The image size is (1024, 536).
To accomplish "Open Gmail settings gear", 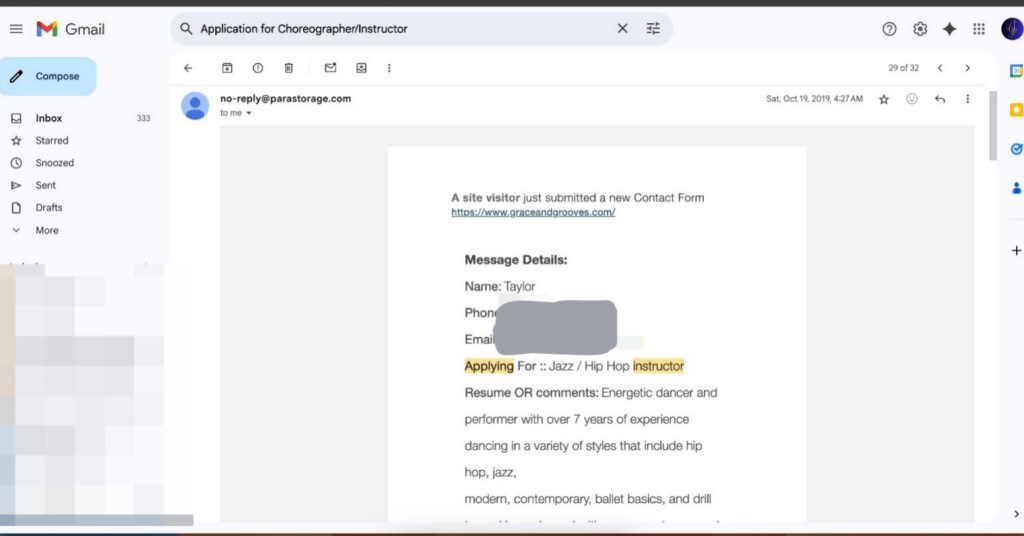I will [920, 29].
